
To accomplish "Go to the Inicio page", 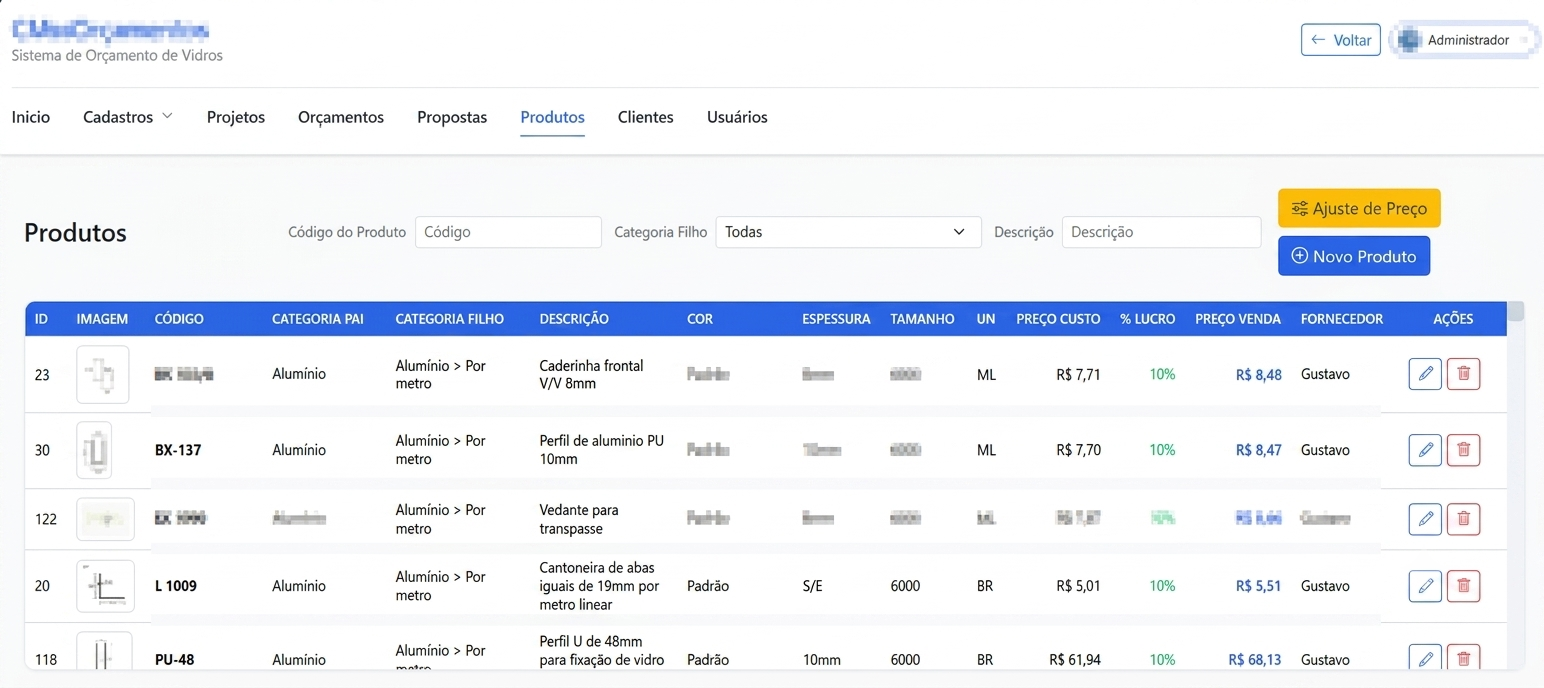I will click(x=31, y=117).
